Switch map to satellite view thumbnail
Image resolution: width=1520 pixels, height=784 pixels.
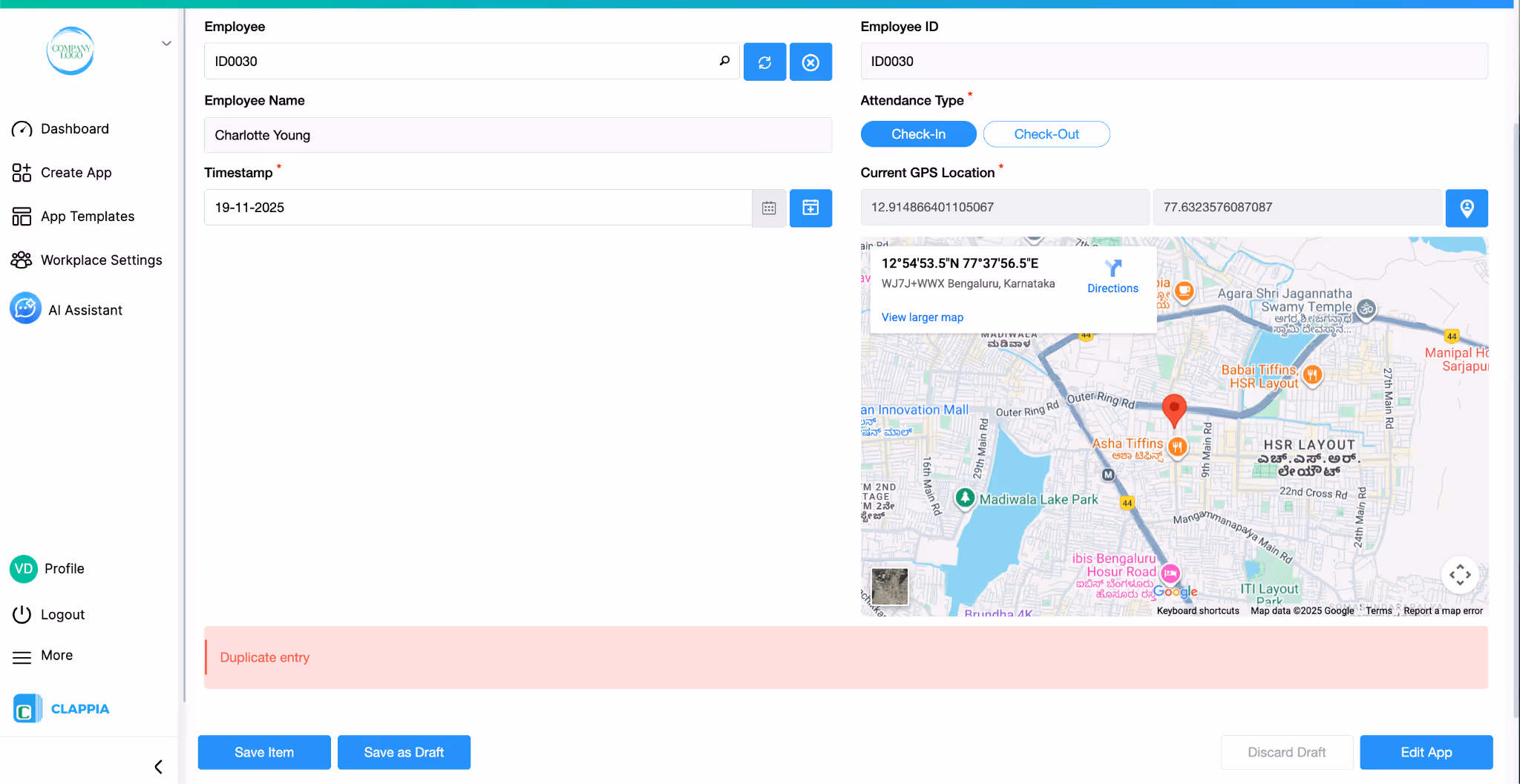889,586
